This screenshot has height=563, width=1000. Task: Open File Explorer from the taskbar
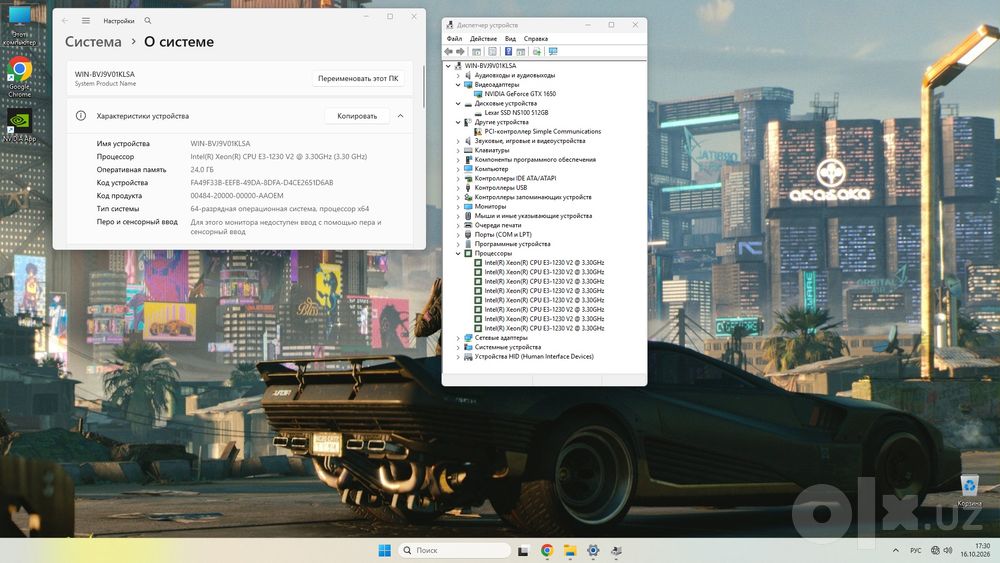pos(570,550)
